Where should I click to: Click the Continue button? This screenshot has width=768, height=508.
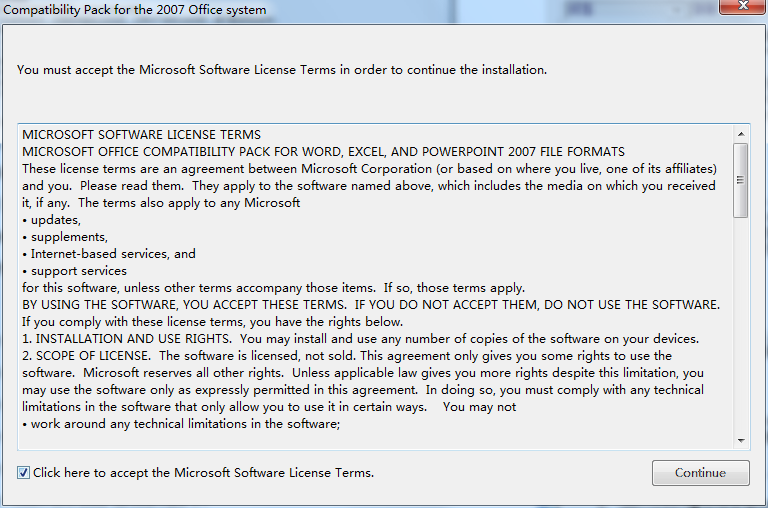click(700, 473)
